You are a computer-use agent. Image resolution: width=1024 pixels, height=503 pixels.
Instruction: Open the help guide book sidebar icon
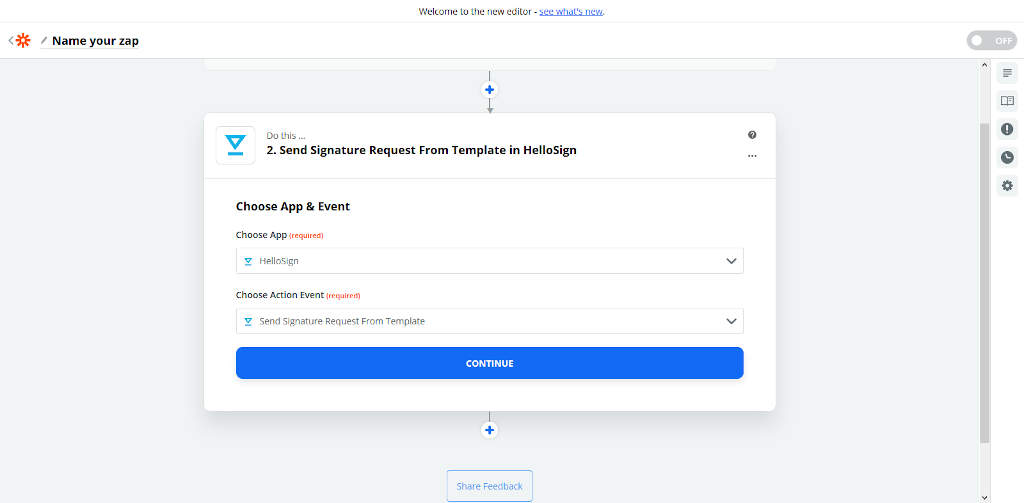pyautogui.click(x=1007, y=101)
